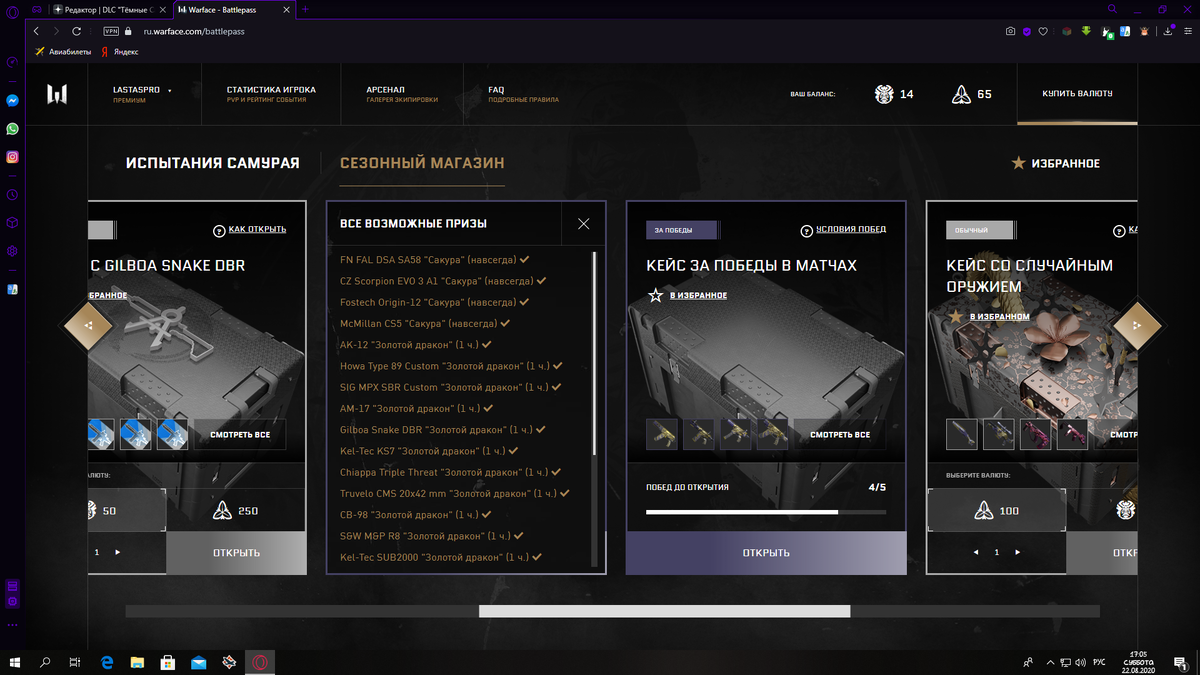Increase Gilboa case quantity with right arrow
The height and width of the screenshot is (675, 1200).
tap(117, 552)
